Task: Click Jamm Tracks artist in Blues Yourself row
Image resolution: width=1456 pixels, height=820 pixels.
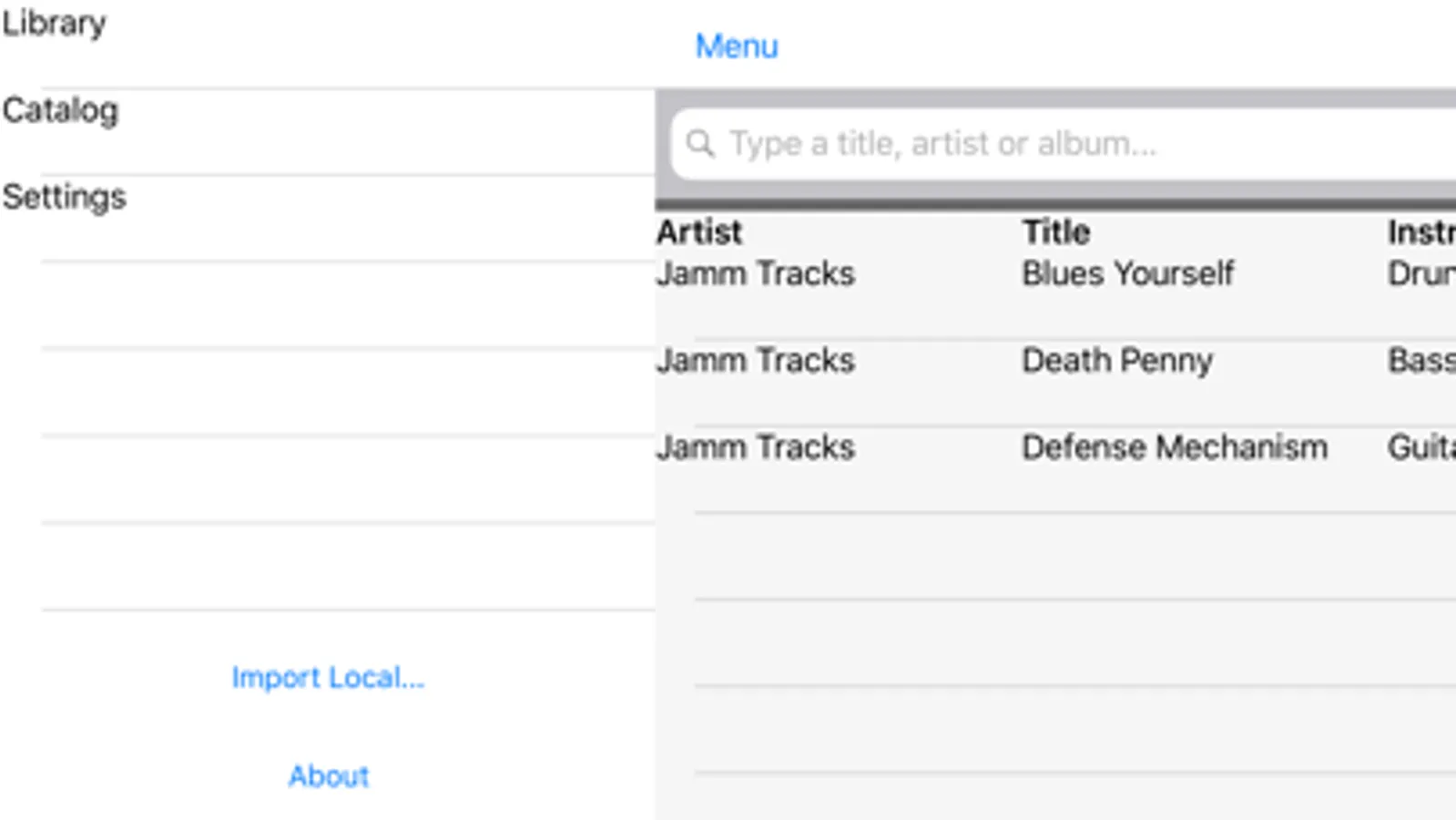Action: coord(756,273)
